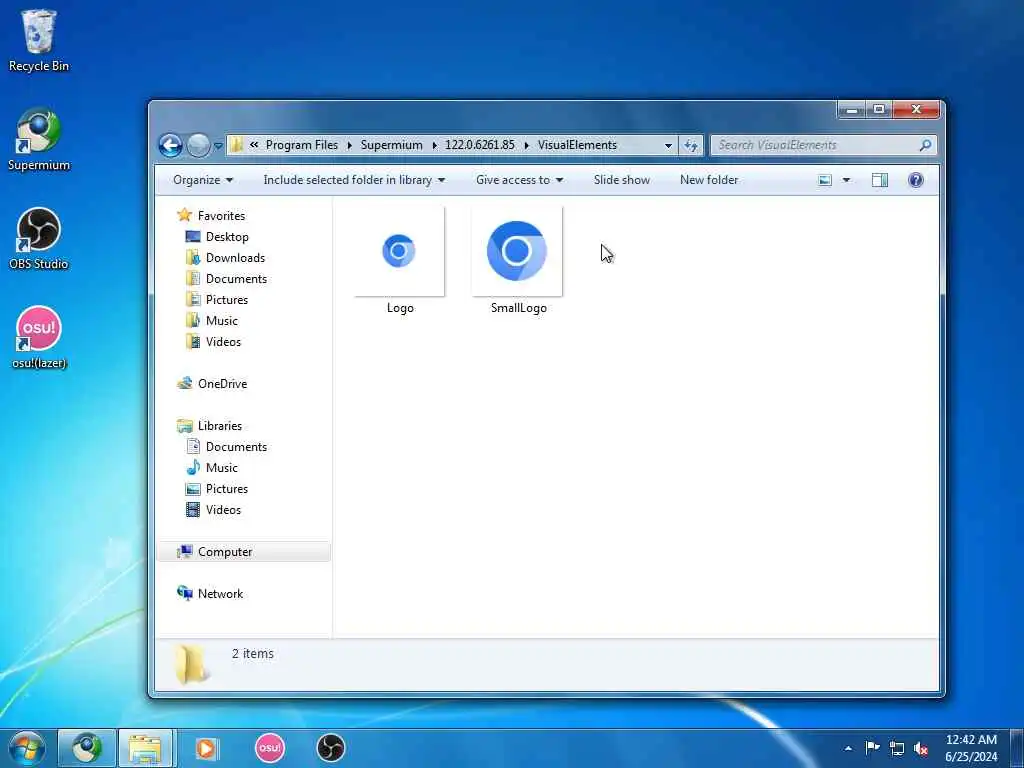Switch to Supermium on the taskbar

tap(86, 748)
